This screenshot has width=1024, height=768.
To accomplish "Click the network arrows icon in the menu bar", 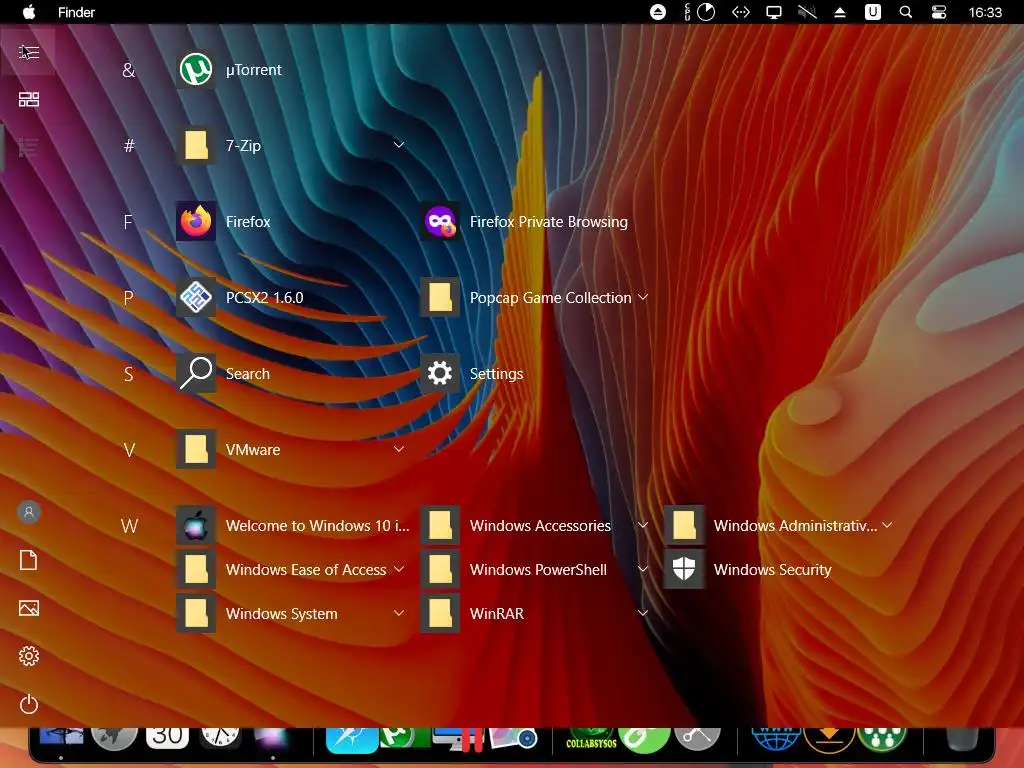I will 741,12.
